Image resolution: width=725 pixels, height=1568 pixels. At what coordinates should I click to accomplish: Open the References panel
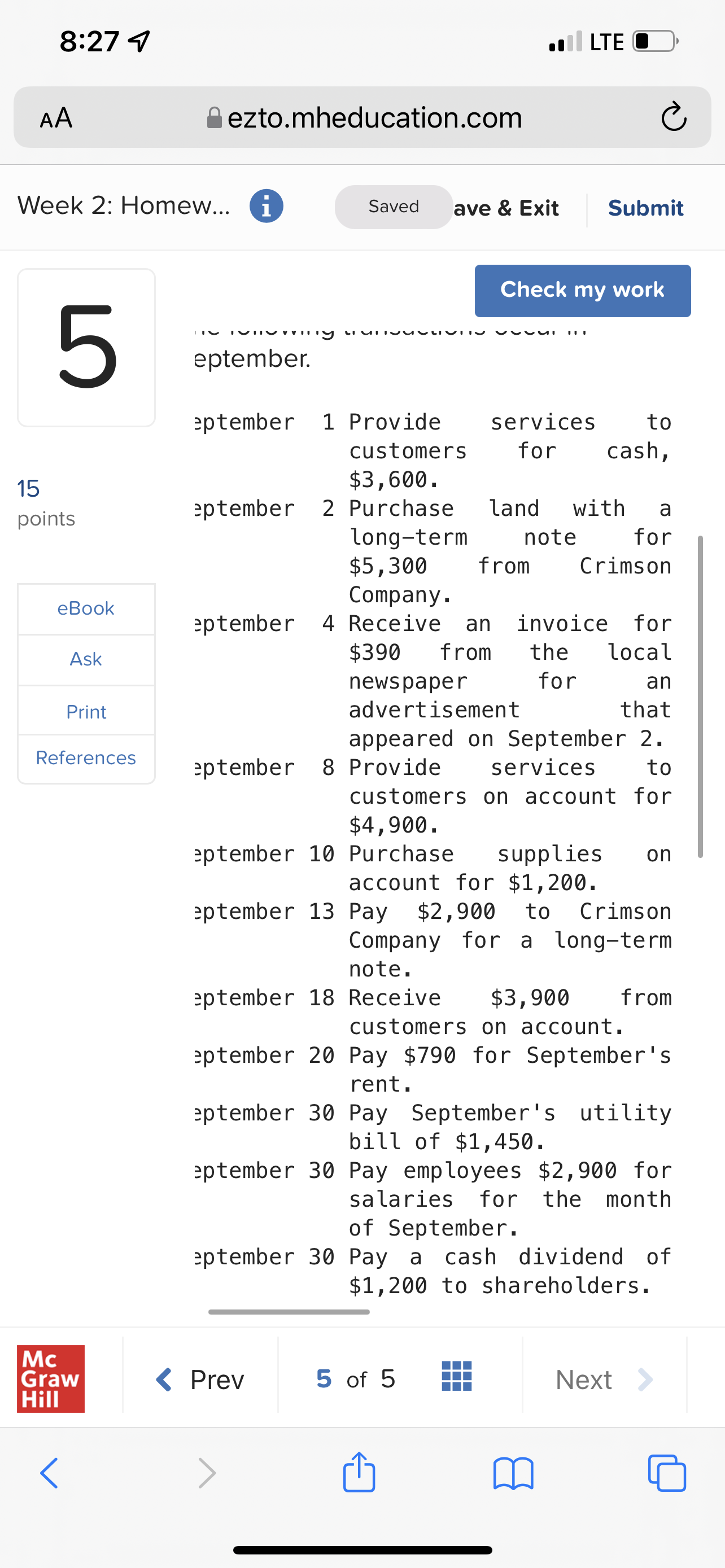[x=86, y=758]
